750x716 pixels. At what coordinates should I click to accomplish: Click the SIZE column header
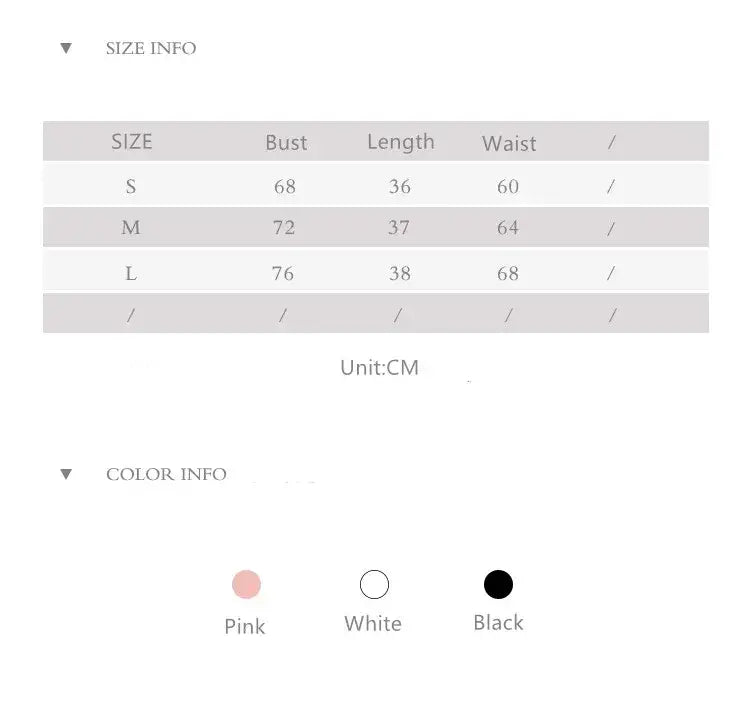point(132,142)
